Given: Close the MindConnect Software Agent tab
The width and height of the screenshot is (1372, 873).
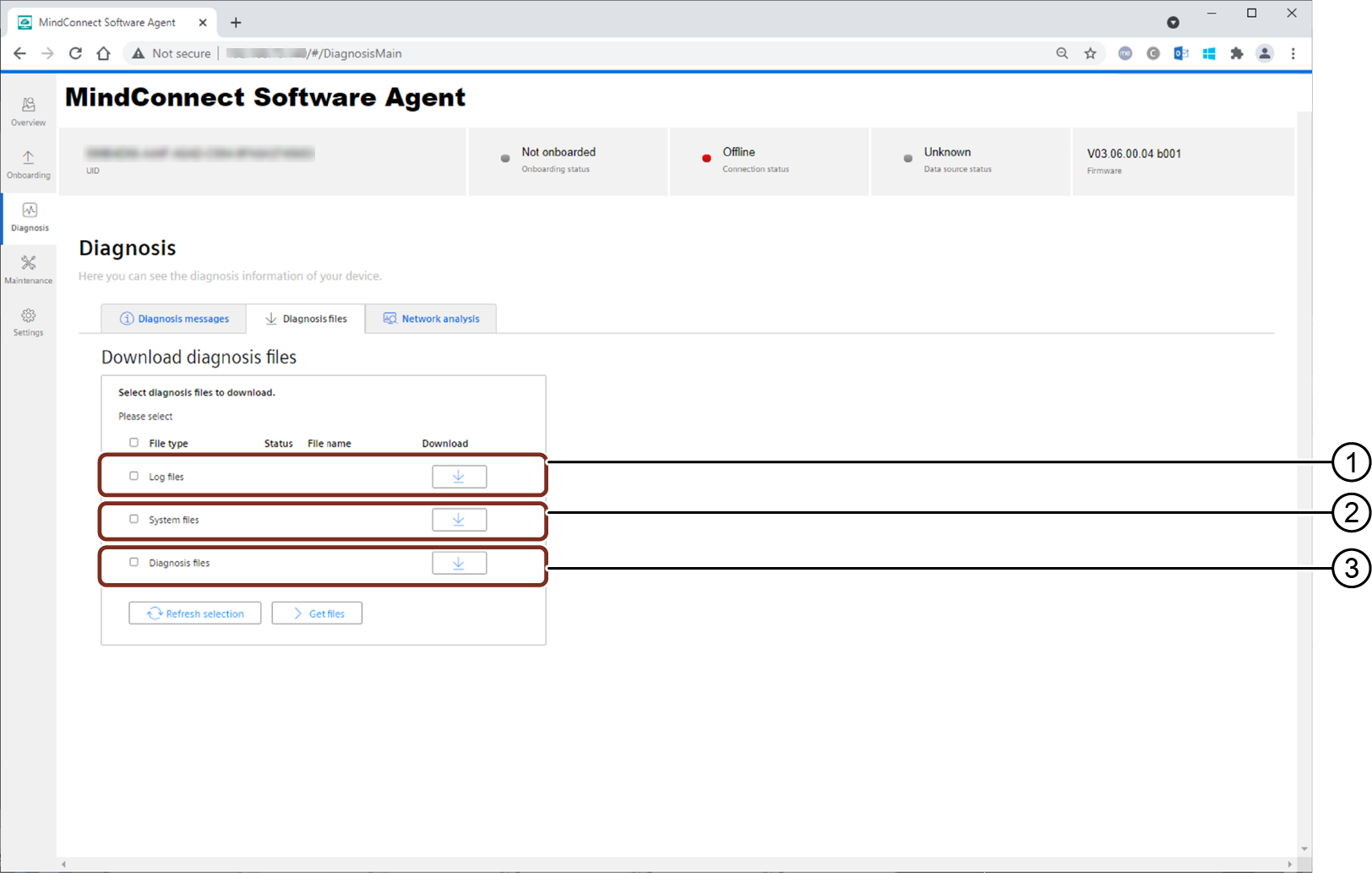Looking at the screenshot, I should coord(203,23).
